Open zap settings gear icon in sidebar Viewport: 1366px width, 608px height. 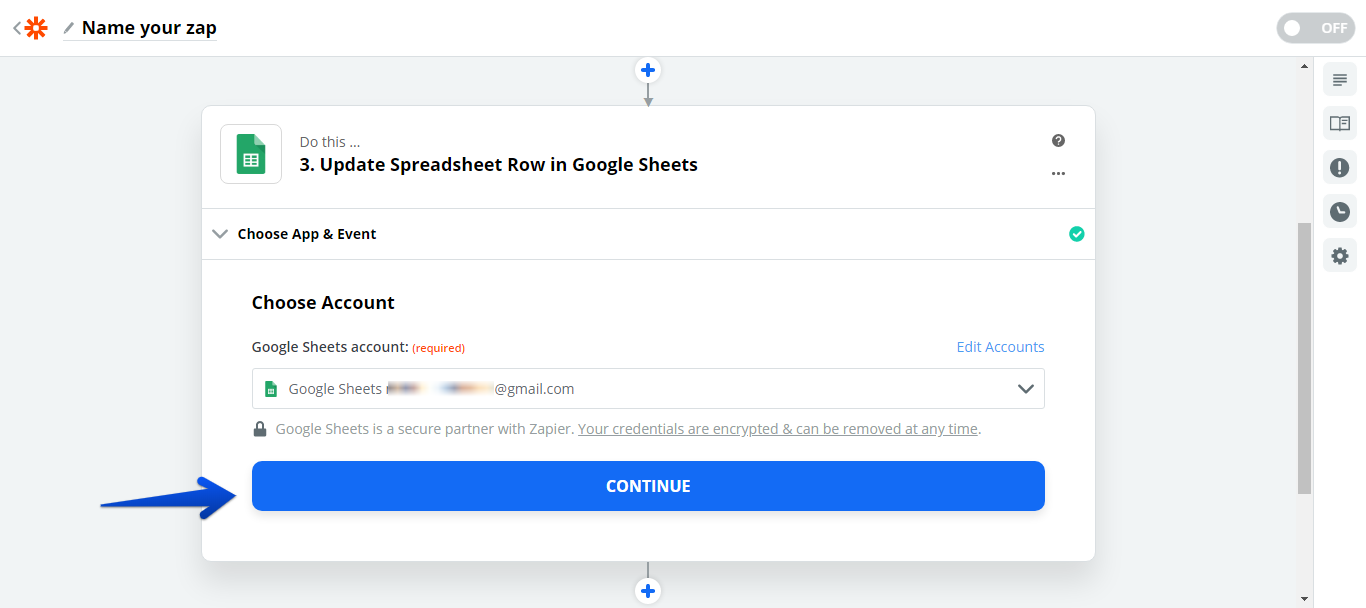pyautogui.click(x=1339, y=256)
